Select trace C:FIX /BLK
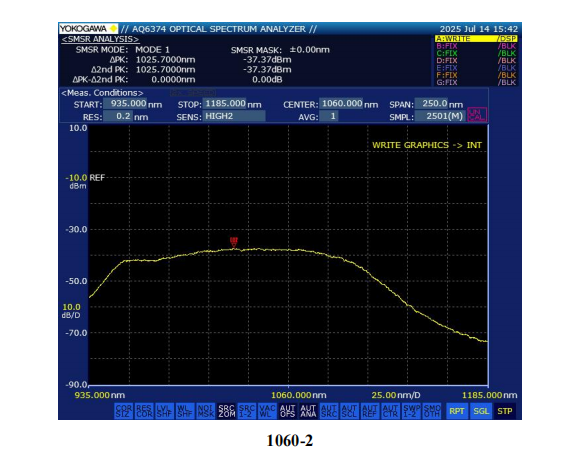This screenshot has height=468, width=582. coord(476,53)
